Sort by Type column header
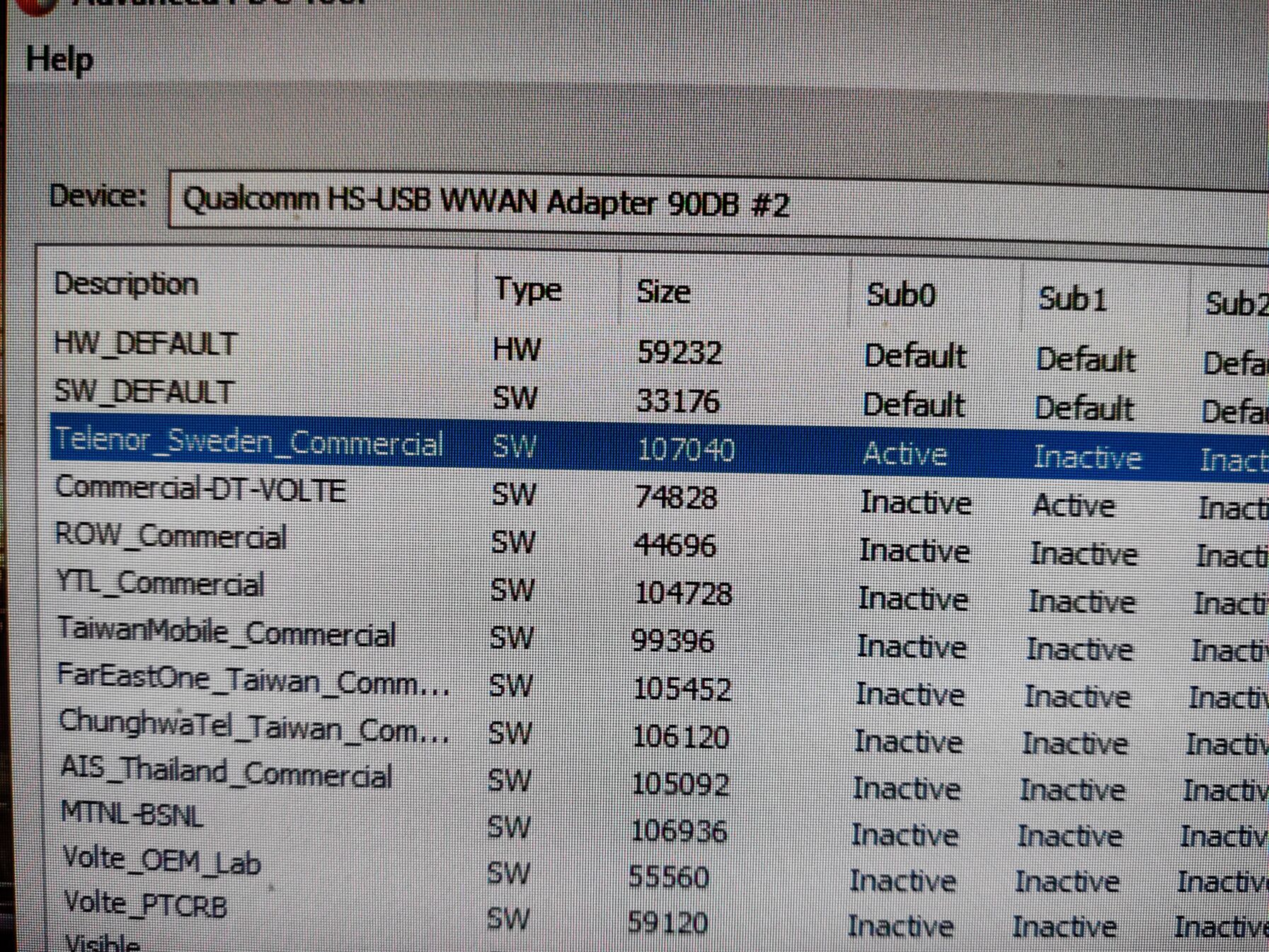 (528, 289)
